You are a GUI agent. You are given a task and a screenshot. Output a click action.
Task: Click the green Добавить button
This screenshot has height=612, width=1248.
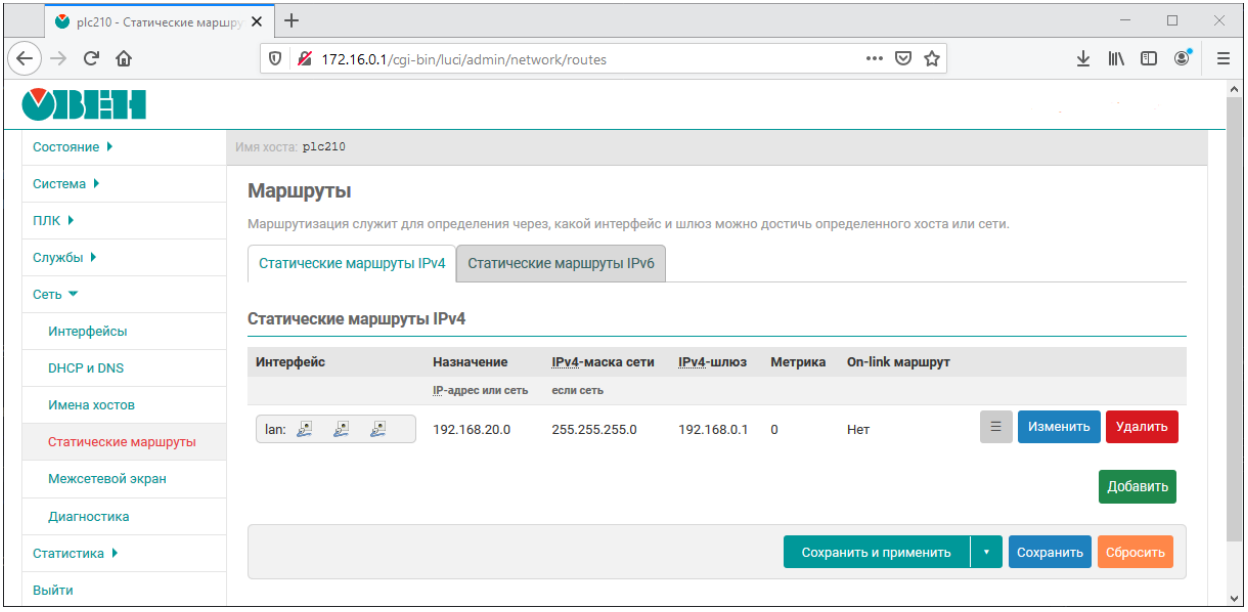(1137, 487)
